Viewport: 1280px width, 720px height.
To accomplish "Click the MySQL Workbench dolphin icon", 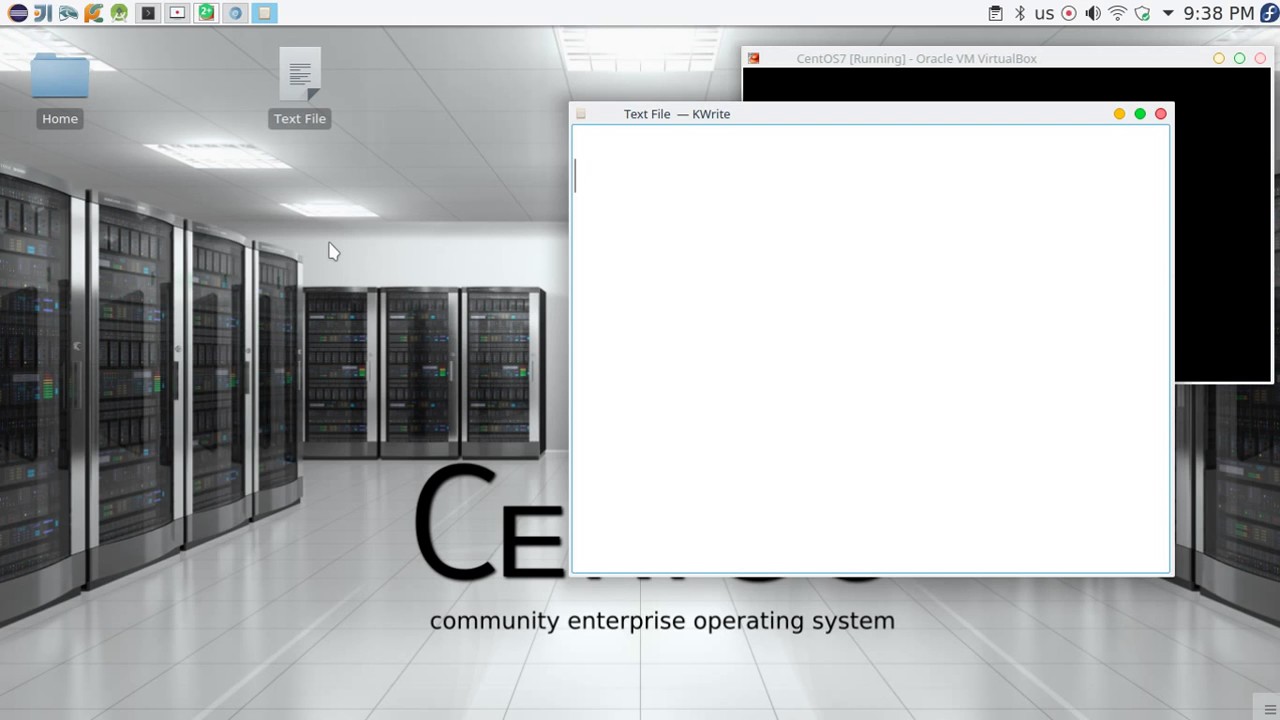I will pyautogui.click(x=68, y=13).
